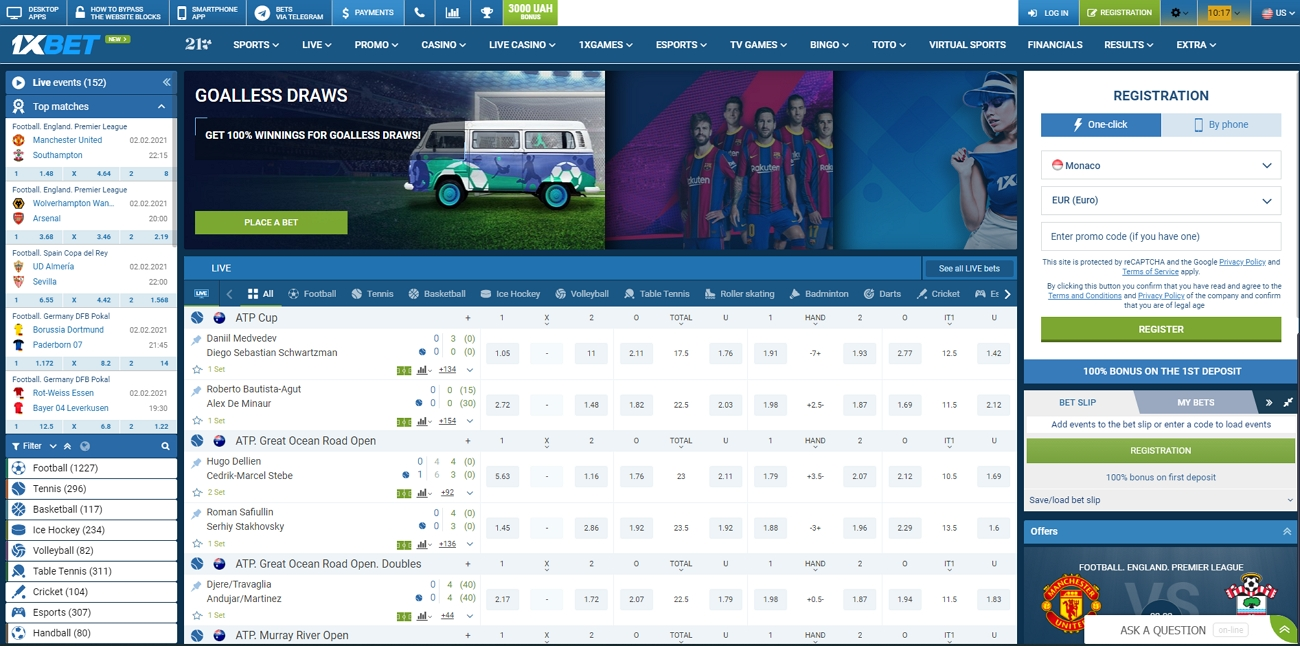Image resolution: width=1300 pixels, height=646 pixels.
Task: Select Volleyball in the live sports bar
Action: point(581,294)
